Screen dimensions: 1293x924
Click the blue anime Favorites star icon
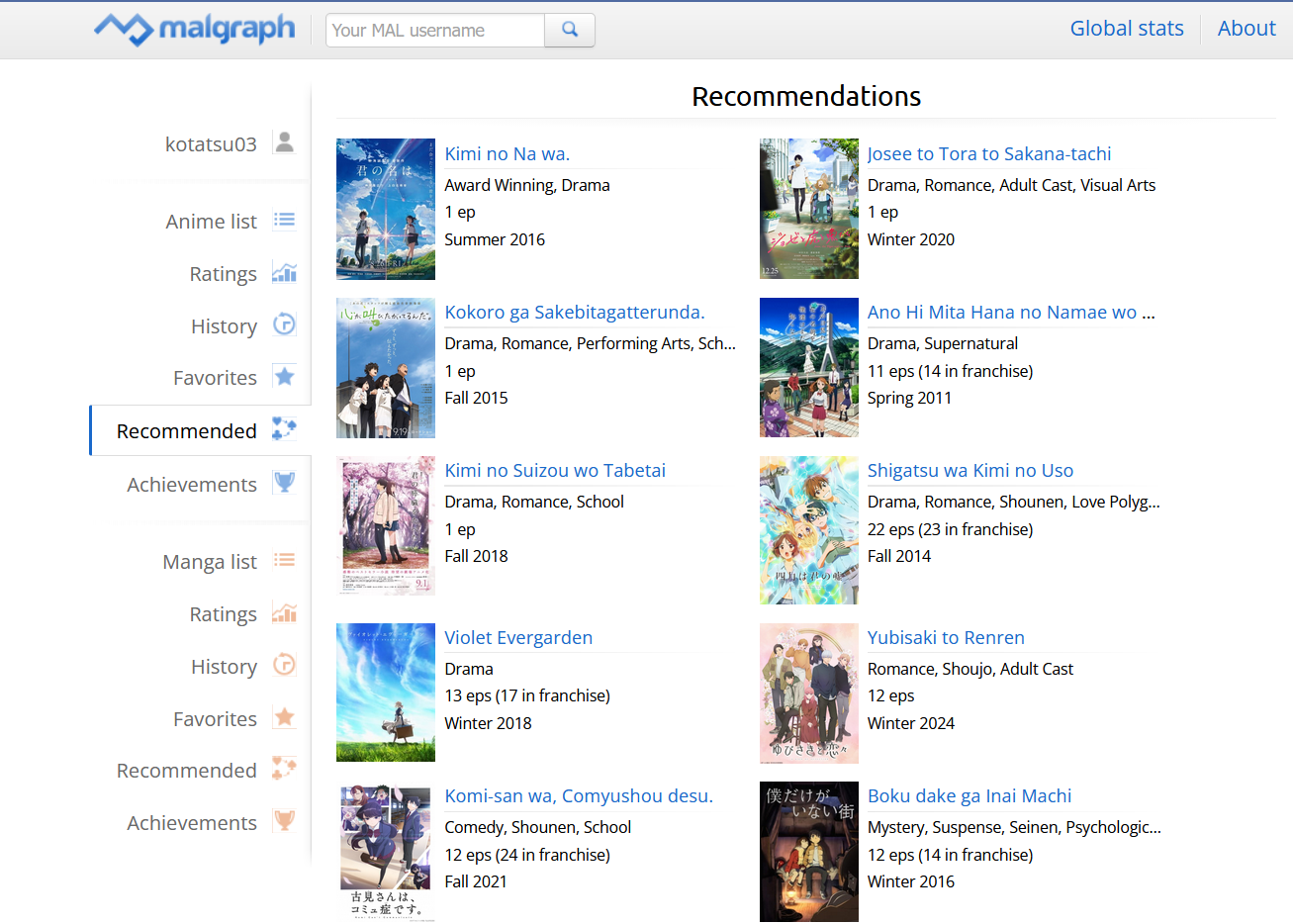pos(284,377)
